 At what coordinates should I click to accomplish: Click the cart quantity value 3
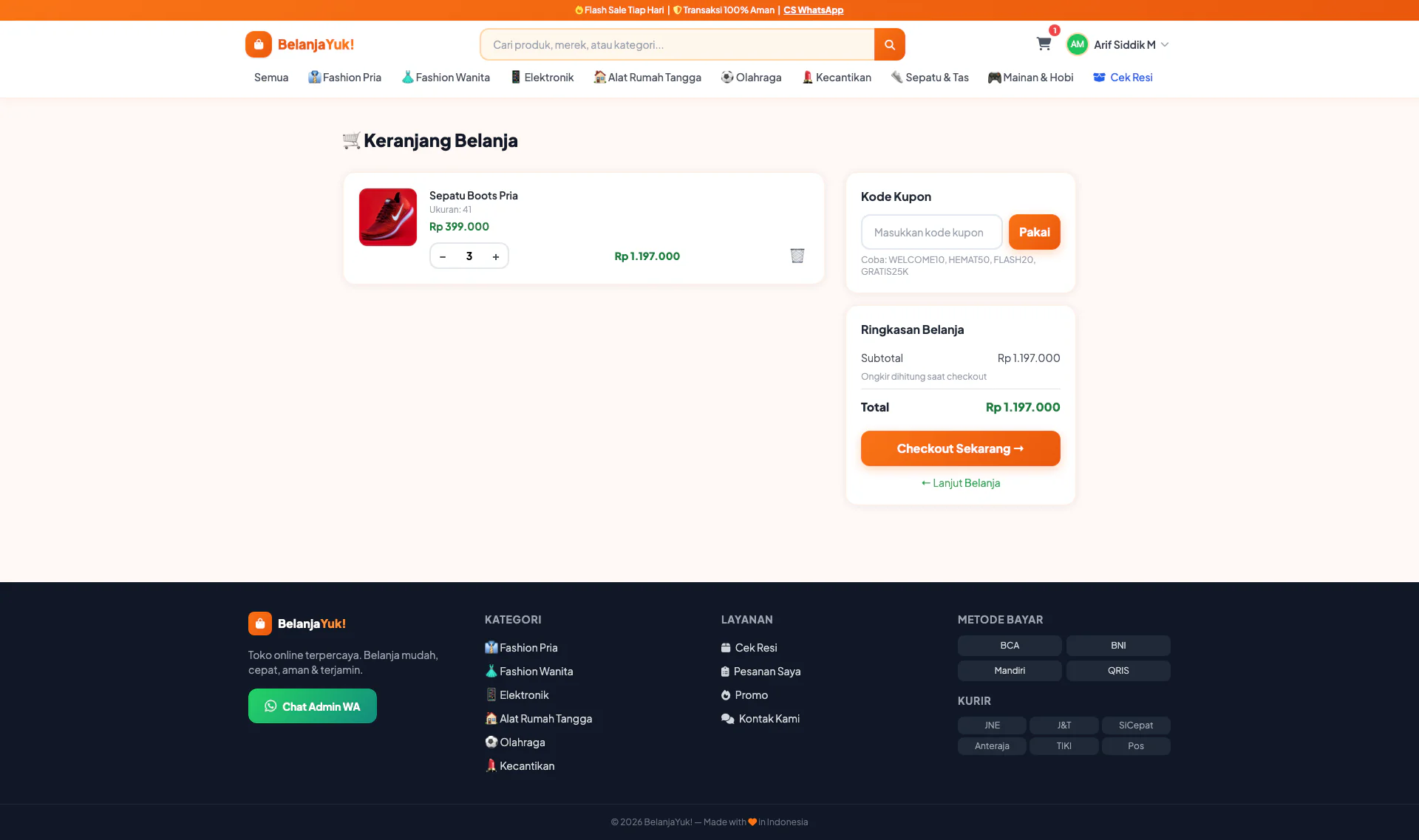[469, 256]
